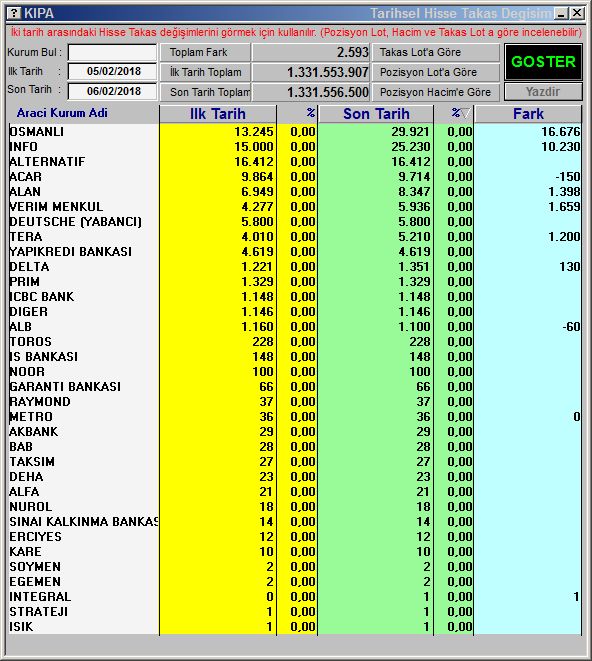Click the Araci Kurum Adi header
The width and height of the screenshot is (592, 661).
[x=62, y=113]
